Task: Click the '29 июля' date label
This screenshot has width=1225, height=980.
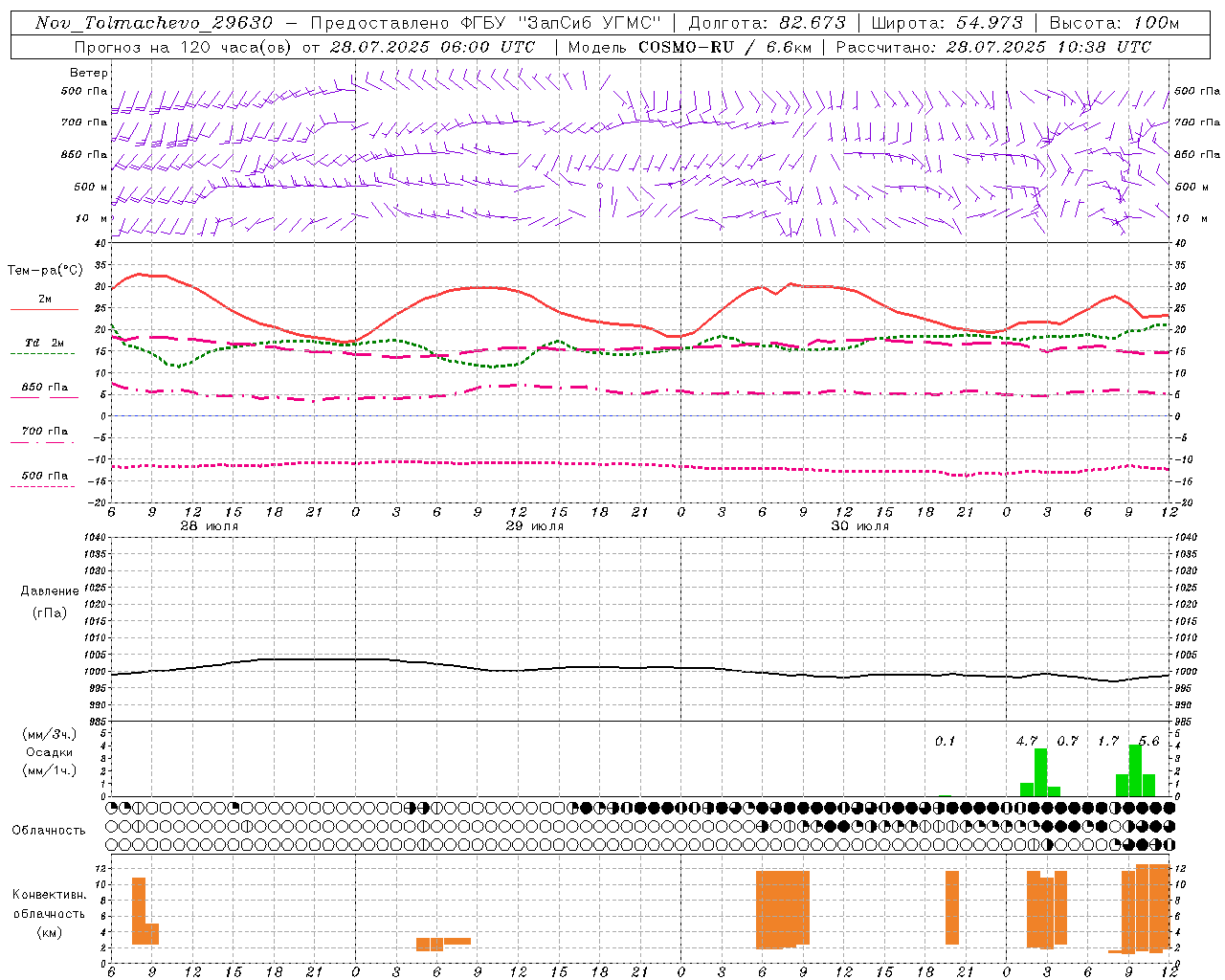Action: (x=534, y=526)
